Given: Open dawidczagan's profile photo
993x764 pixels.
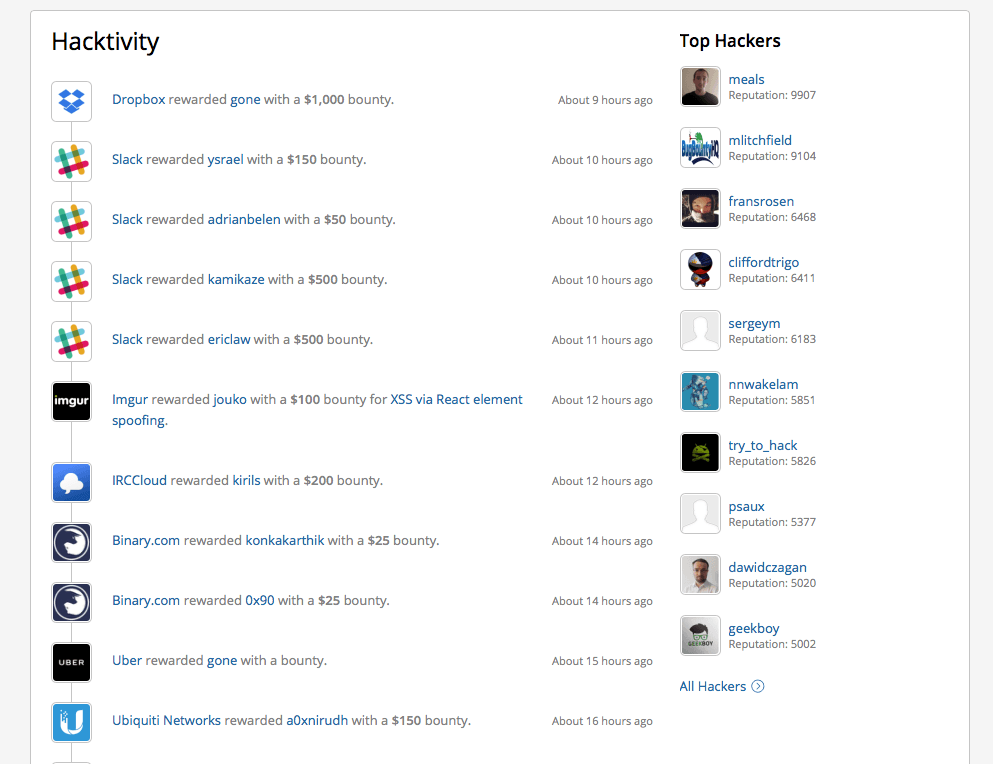Looking at the screenshot, I should coord(700,575).
